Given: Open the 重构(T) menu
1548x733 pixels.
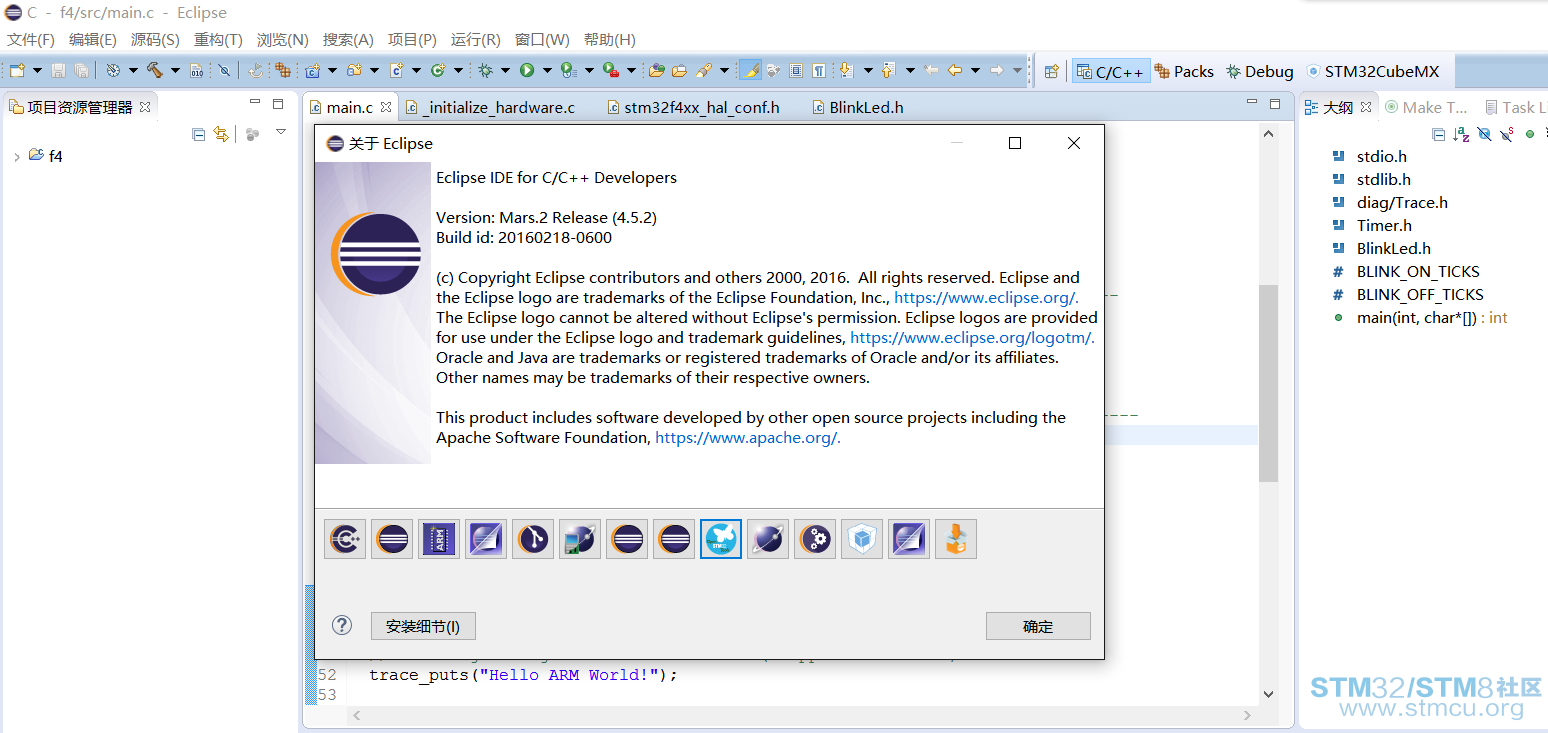Looking at the screenshot, I should (x=218, y=40).
